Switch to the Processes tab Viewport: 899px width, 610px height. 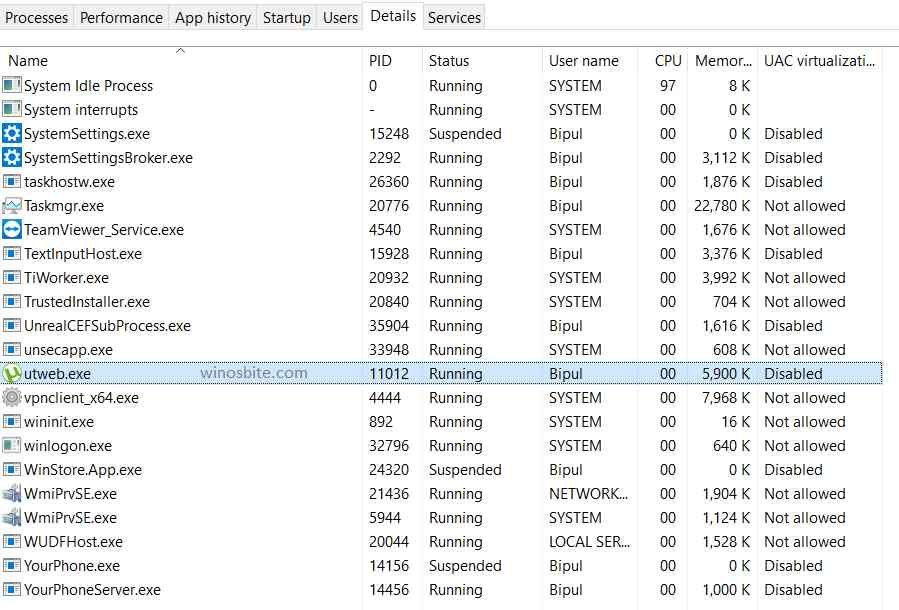tap(37, 17)
